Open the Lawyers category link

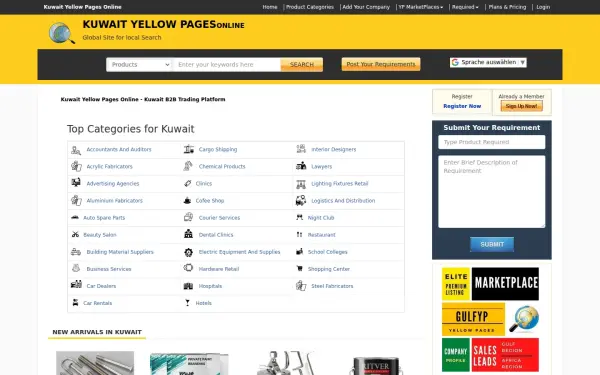click(321, 166)
